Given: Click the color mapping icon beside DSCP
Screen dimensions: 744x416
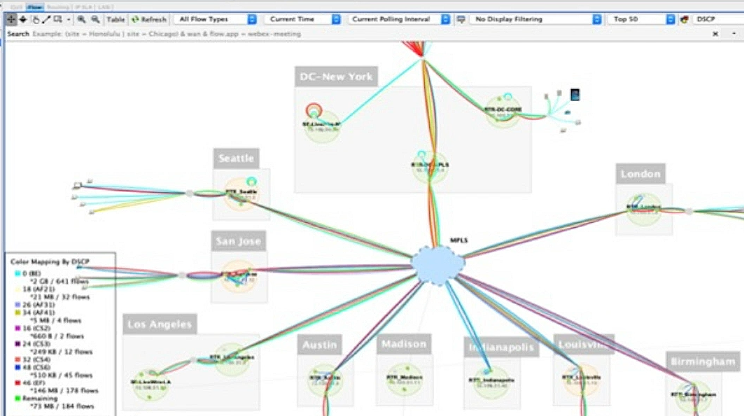Looking at the screenshot, I should pyautogui.click(x=685, y=19).
